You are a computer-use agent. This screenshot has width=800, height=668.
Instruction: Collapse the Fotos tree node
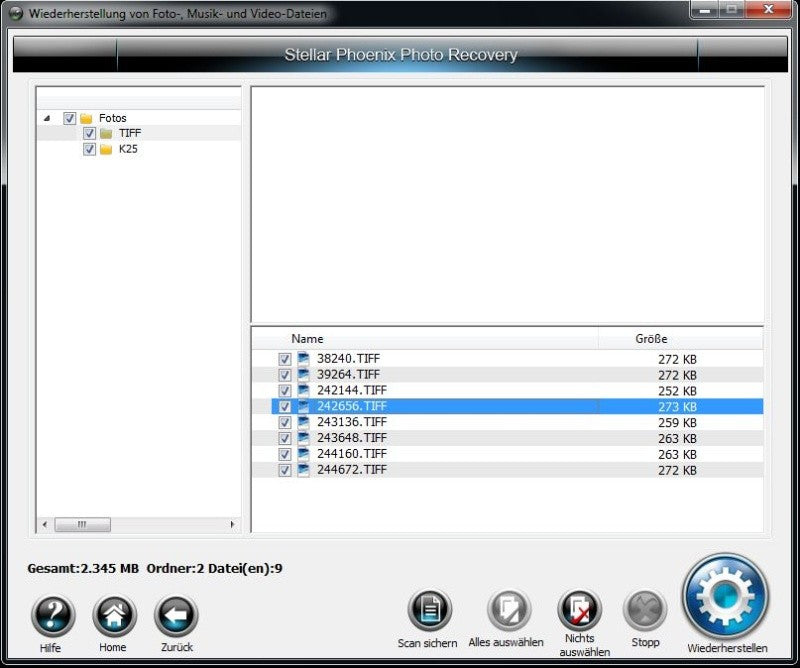tap(47, 118)
